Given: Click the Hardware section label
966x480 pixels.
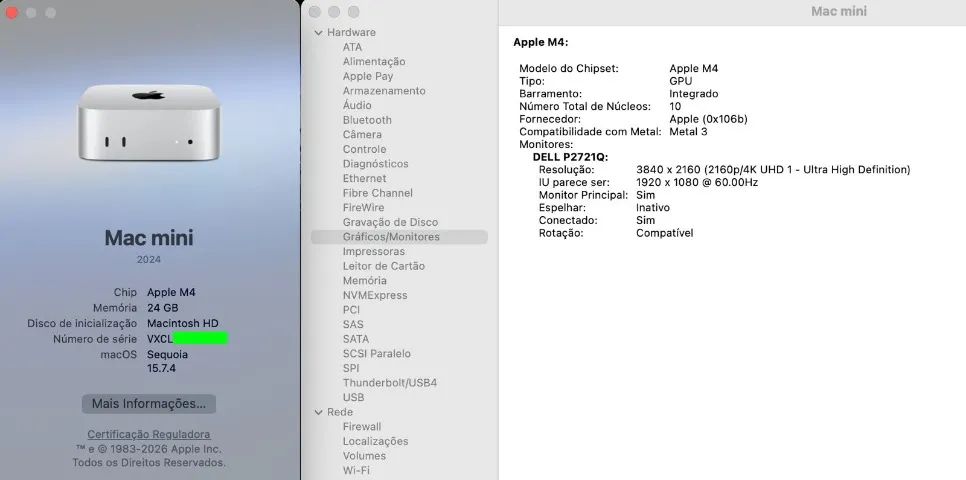Looking at the screenshot, I should (351, 33).
